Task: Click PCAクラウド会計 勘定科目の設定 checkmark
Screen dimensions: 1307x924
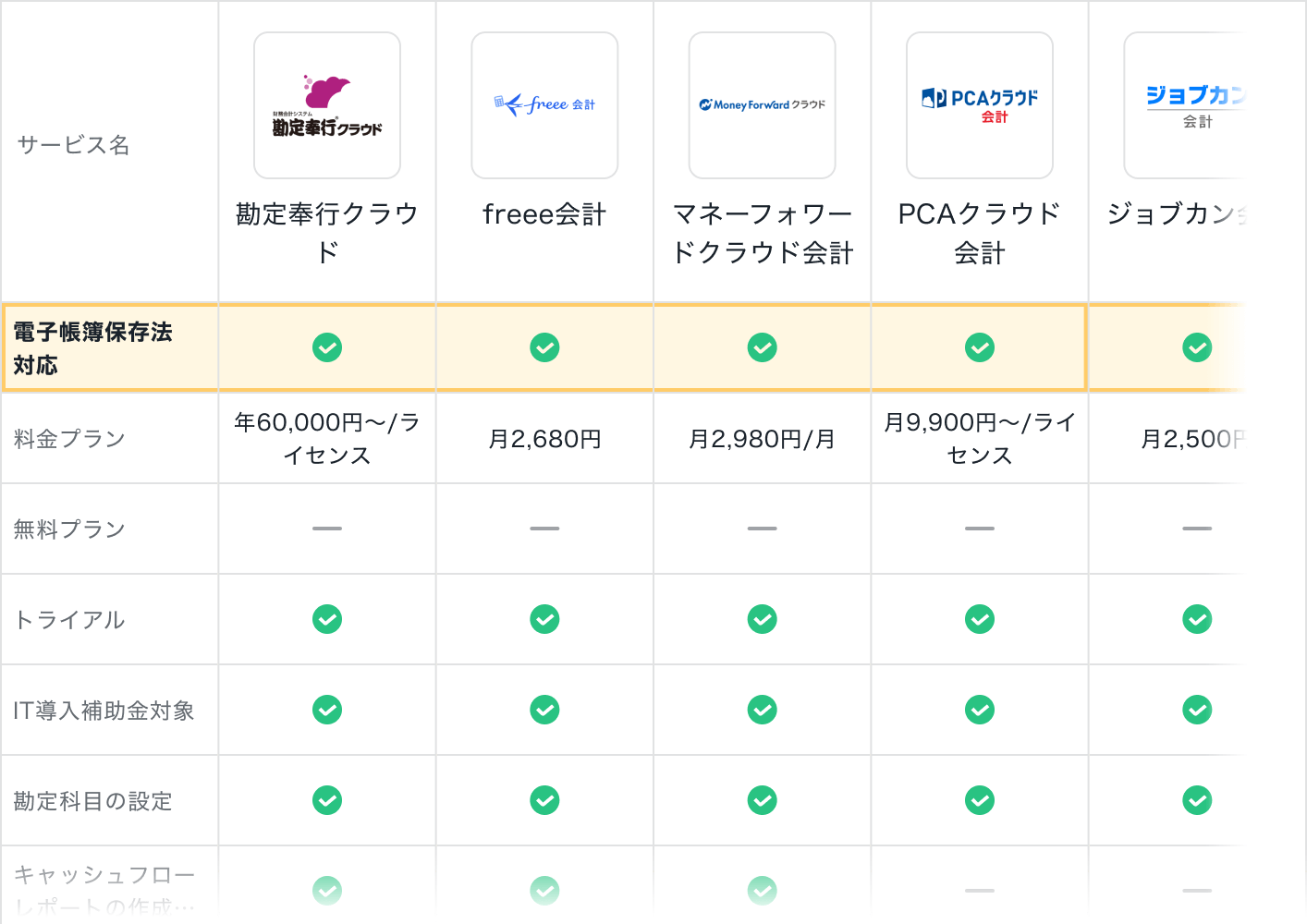Action: (980, 800)
